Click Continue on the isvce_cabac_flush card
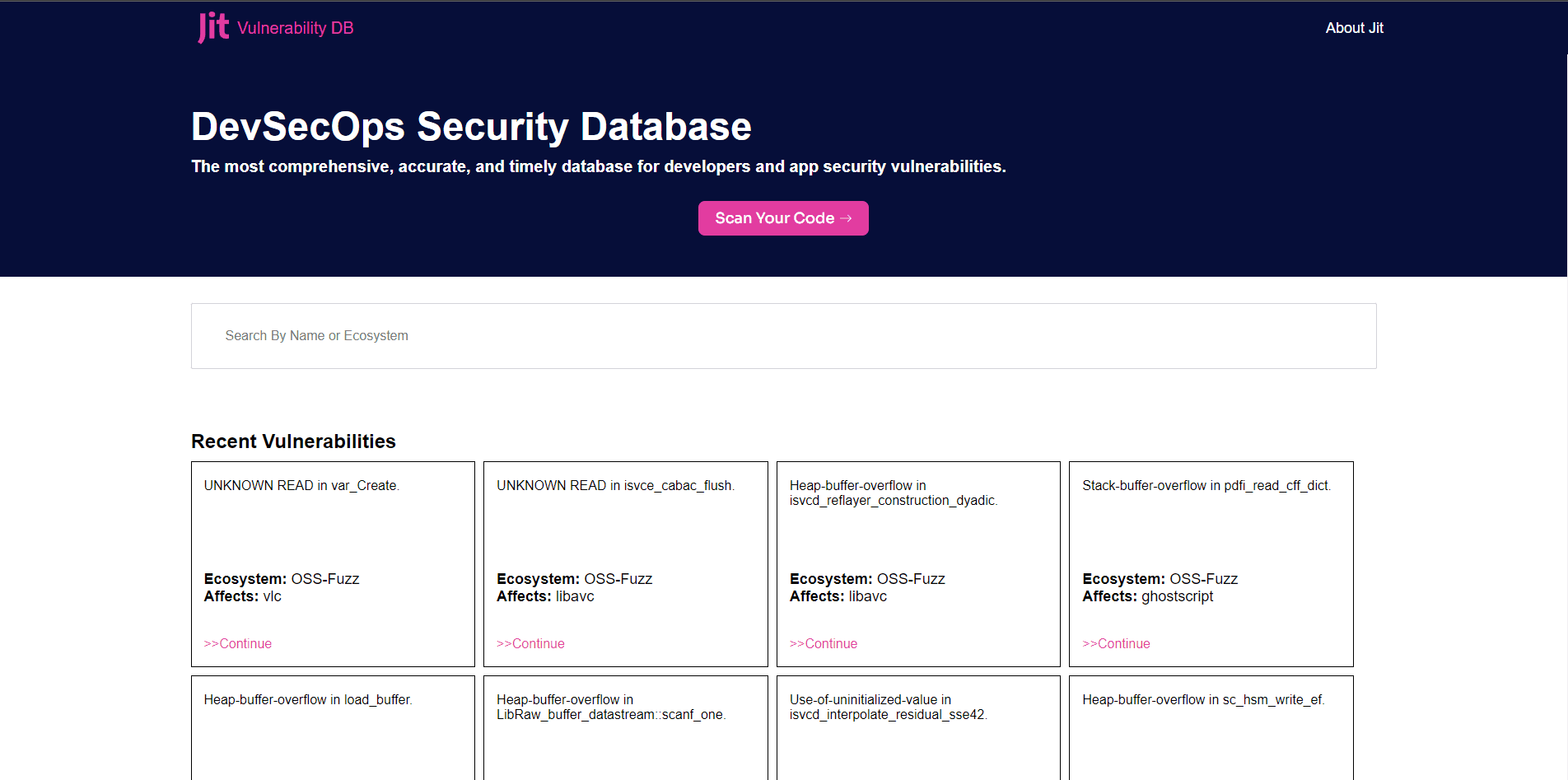The height and width of the screenshot is (780, 1568). (530, 643)
